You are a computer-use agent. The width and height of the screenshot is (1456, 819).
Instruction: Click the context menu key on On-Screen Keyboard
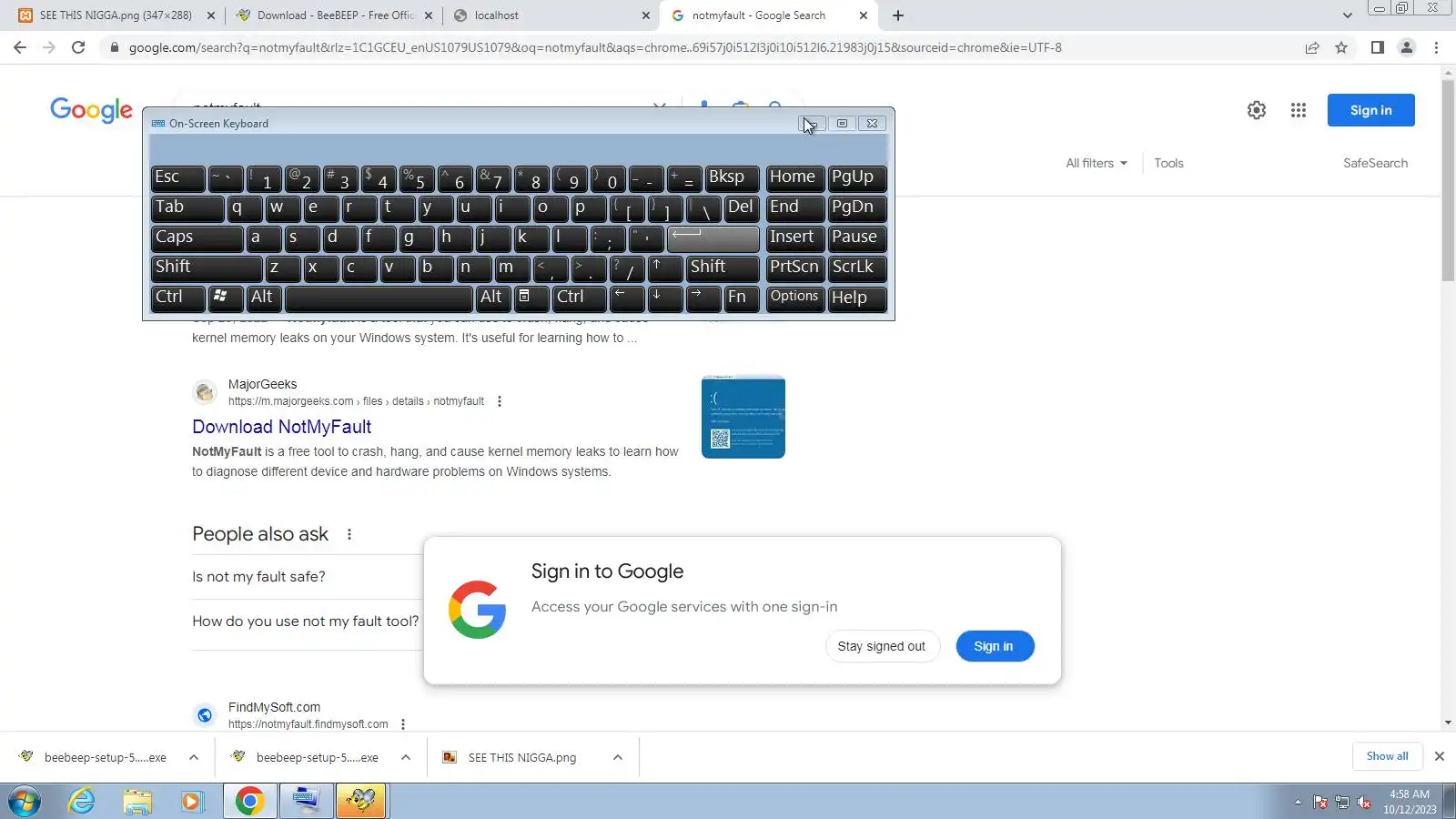pyautogui.click(x=532, y=298)
